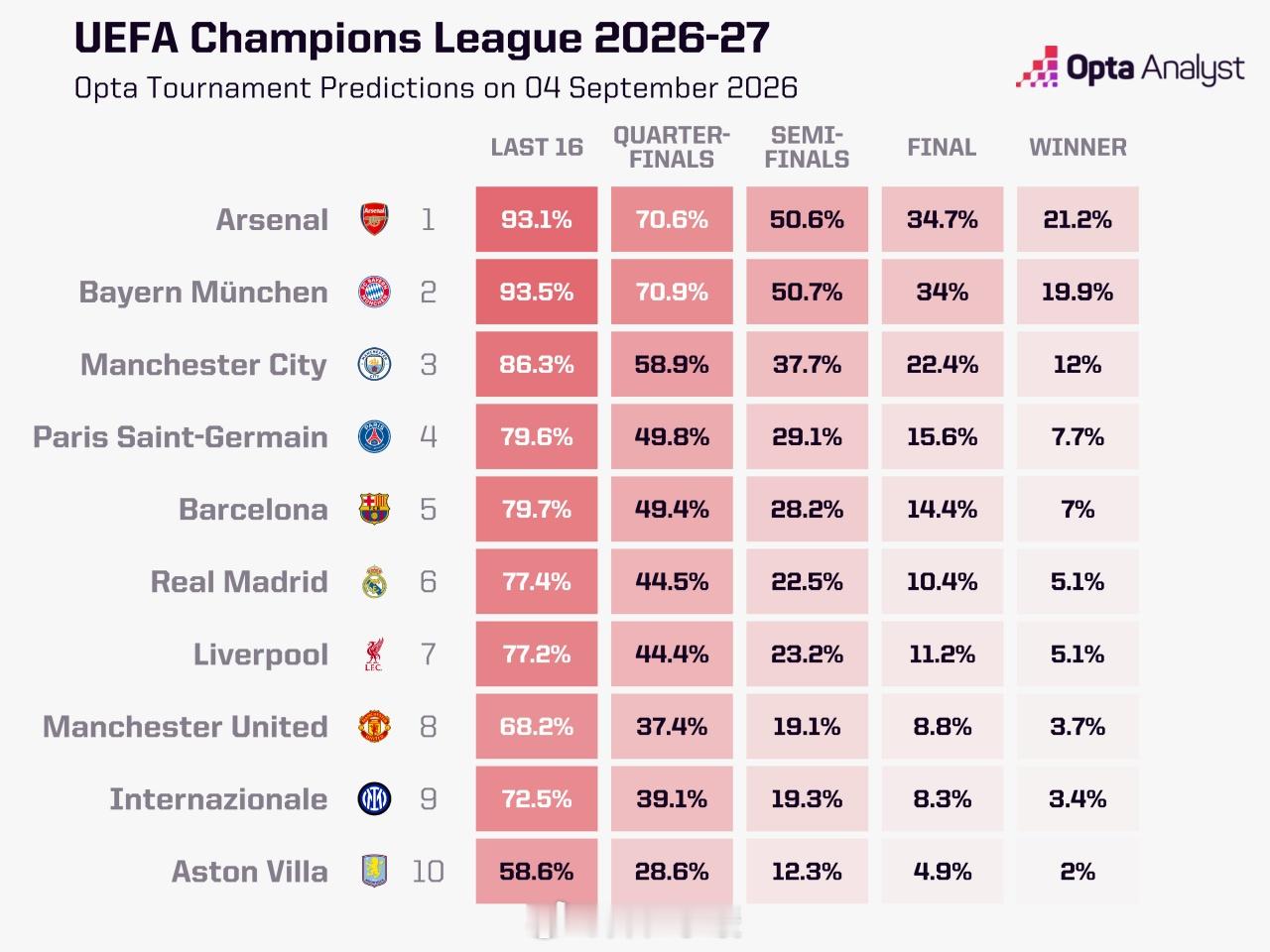Image resolution: width=1270 pixels, height=952 pixels.
Task: Click the Arsenal club crest
Action: pyautogui.click(x=374, y=219)
